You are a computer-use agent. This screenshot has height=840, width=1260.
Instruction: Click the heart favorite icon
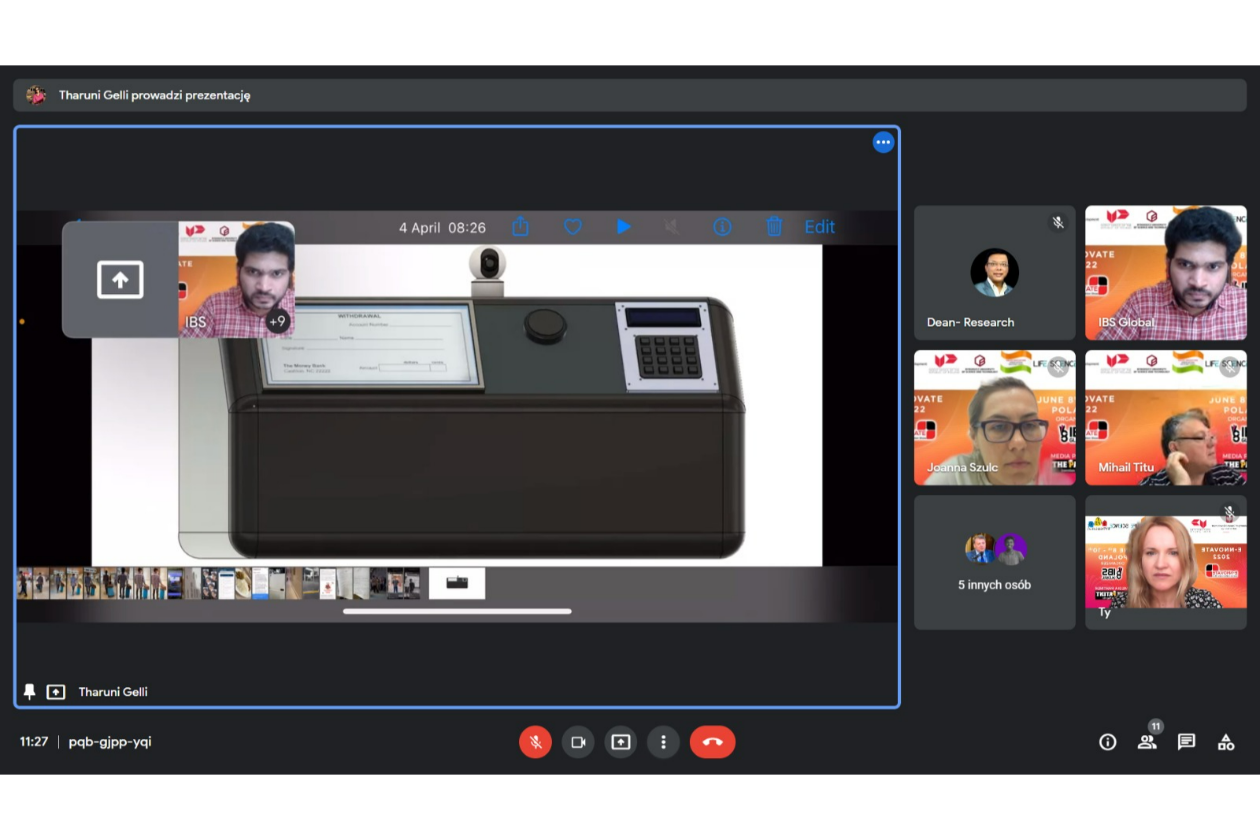coord(573,227)
